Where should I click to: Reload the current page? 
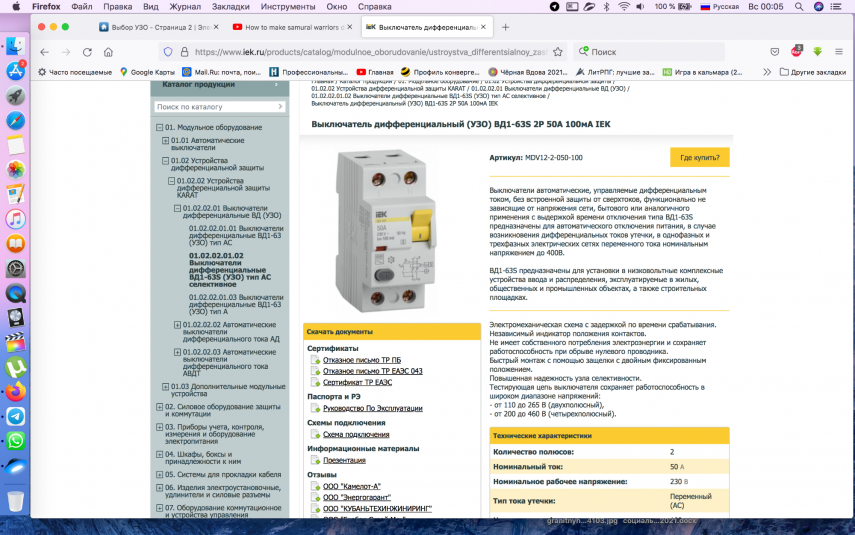(87, 52)
